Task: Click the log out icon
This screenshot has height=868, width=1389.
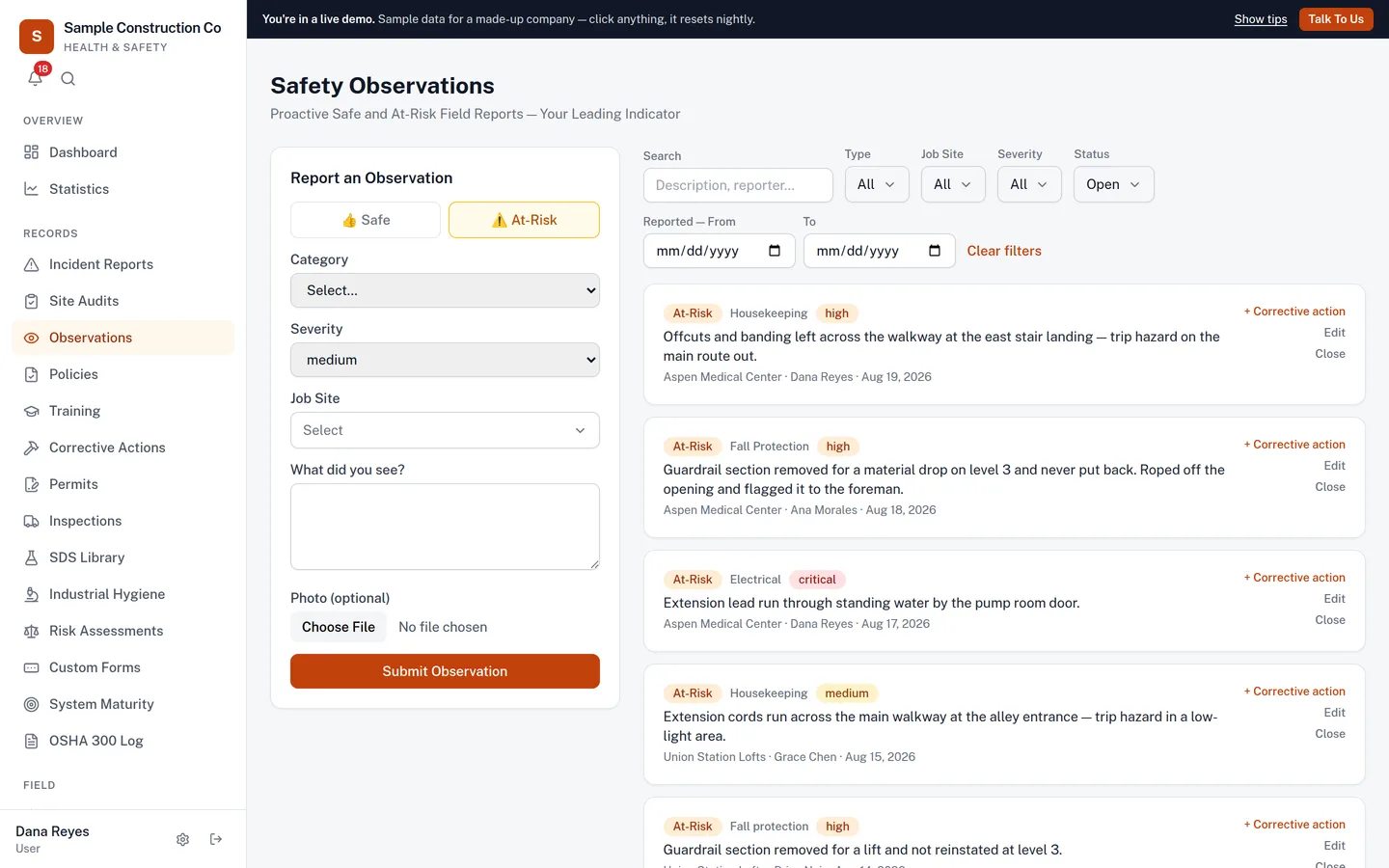Action: 216,839
